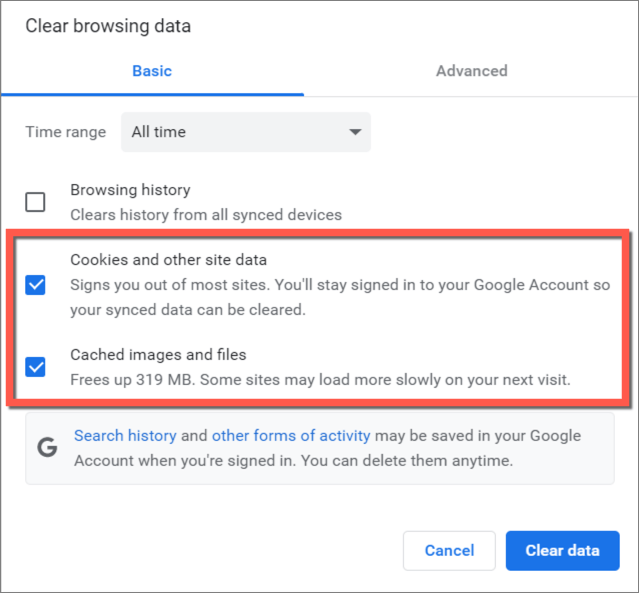
Task: Click the Signs you out of most sites description
Action: pyautogui.click(x=340, y=297)
